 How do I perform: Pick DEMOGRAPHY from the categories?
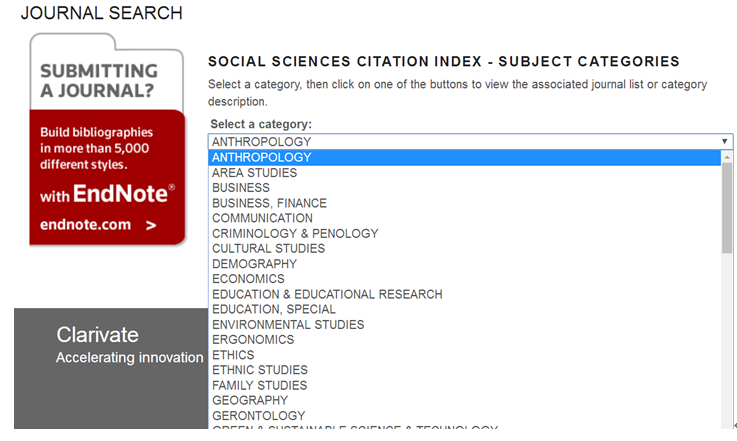click(254, 264)
